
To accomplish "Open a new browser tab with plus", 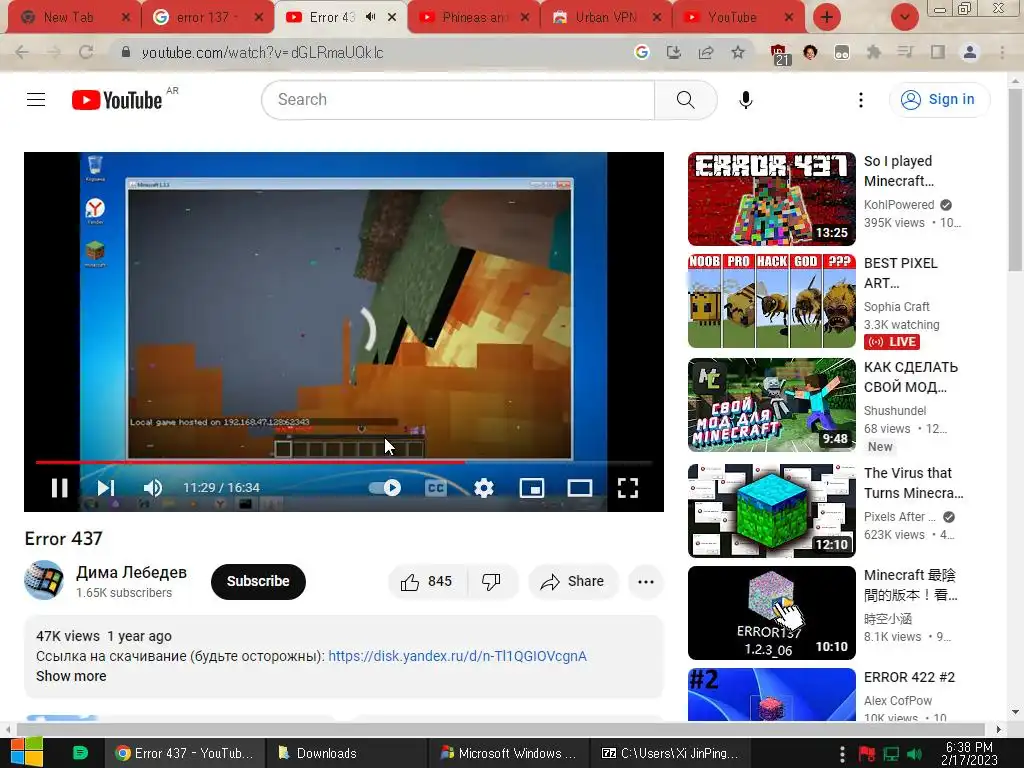I will coord(826,17).
